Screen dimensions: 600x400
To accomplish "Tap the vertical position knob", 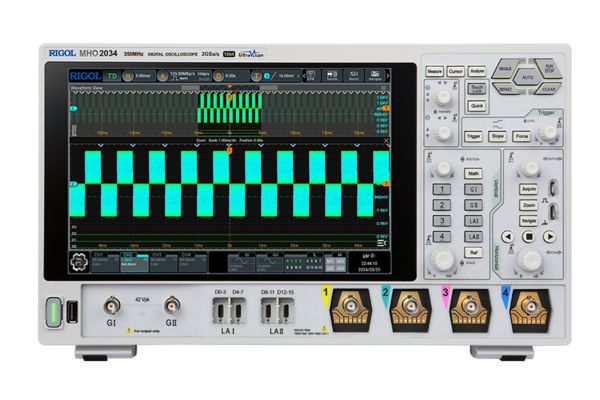I will pos(443,168).
